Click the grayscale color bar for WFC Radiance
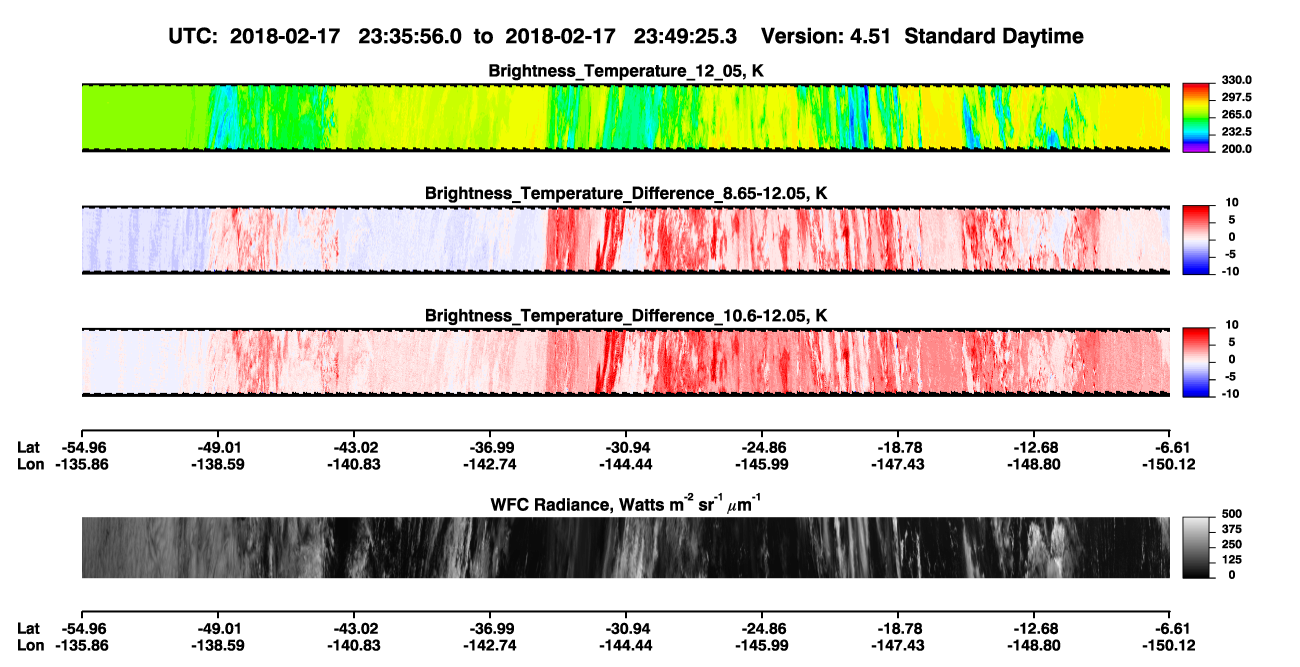Screen dimensions: 1300x667 (x=1196, y=548)
